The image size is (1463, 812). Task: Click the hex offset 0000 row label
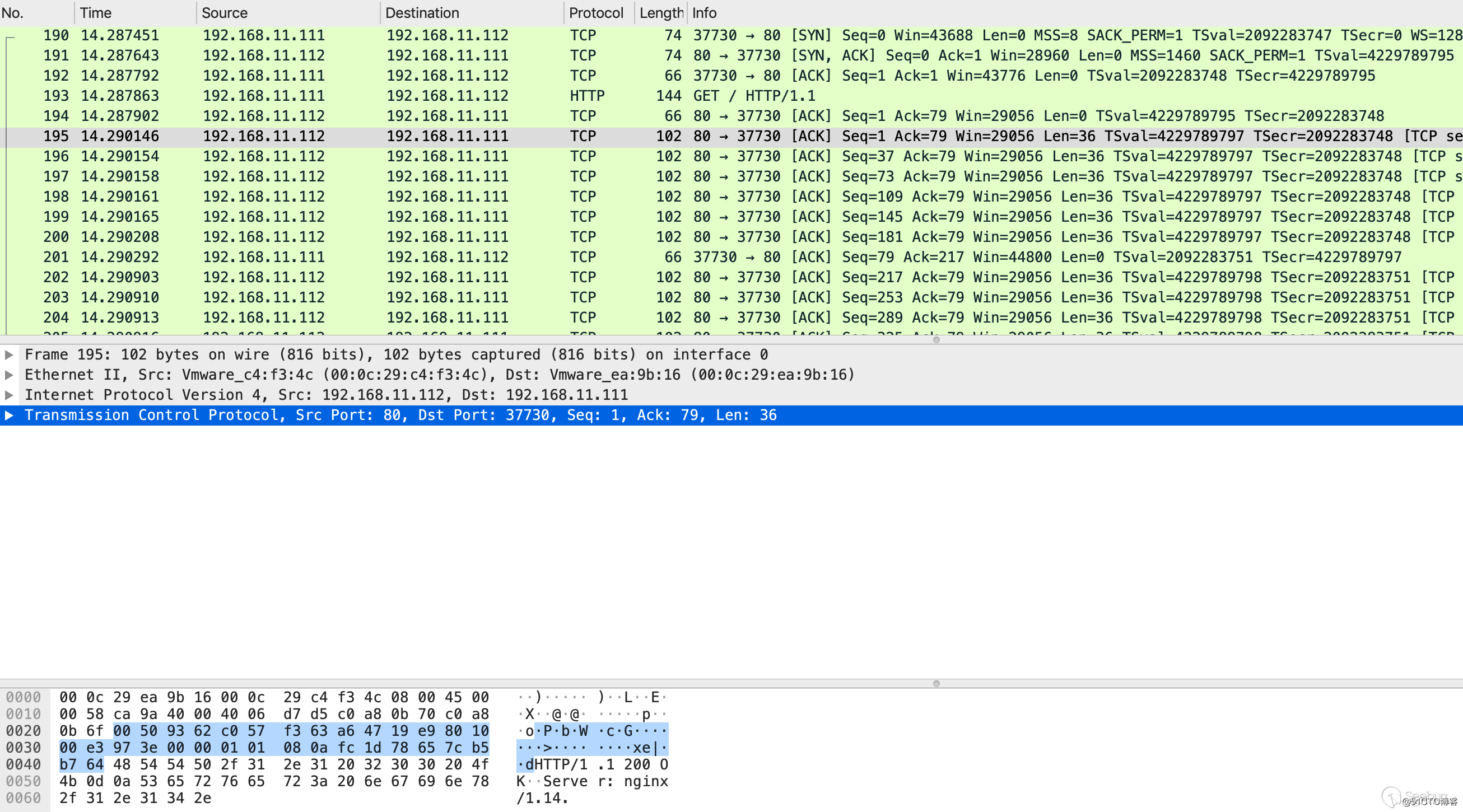coord(24,697)
